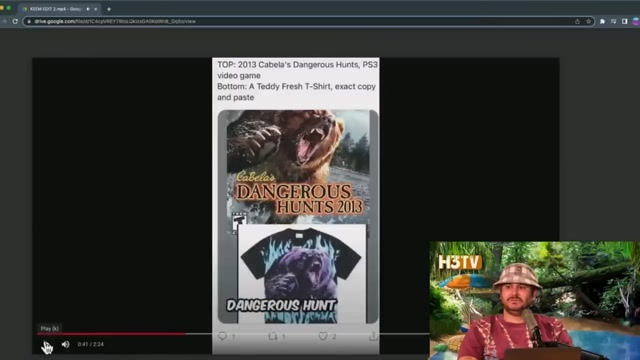Click the reply icon under the tweet
640x360 pixels.
[222, 336]
